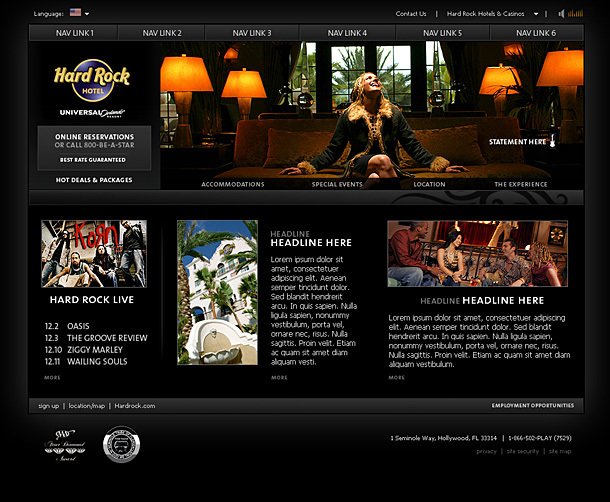Click More under lounge photo article
This screenshot has height=502, width=610.
[x=396, y=377]
